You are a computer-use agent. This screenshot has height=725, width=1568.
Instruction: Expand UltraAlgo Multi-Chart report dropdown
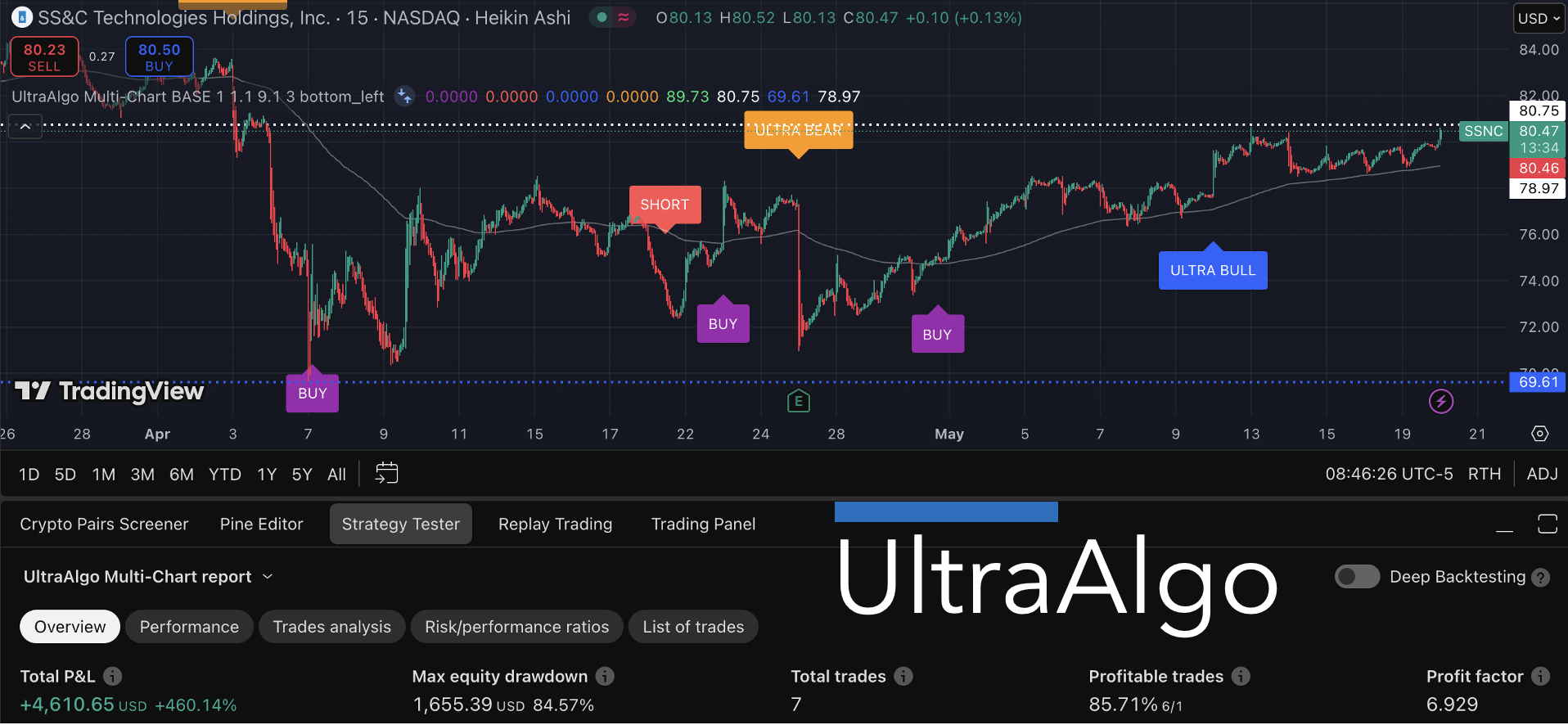click(148, 577)
